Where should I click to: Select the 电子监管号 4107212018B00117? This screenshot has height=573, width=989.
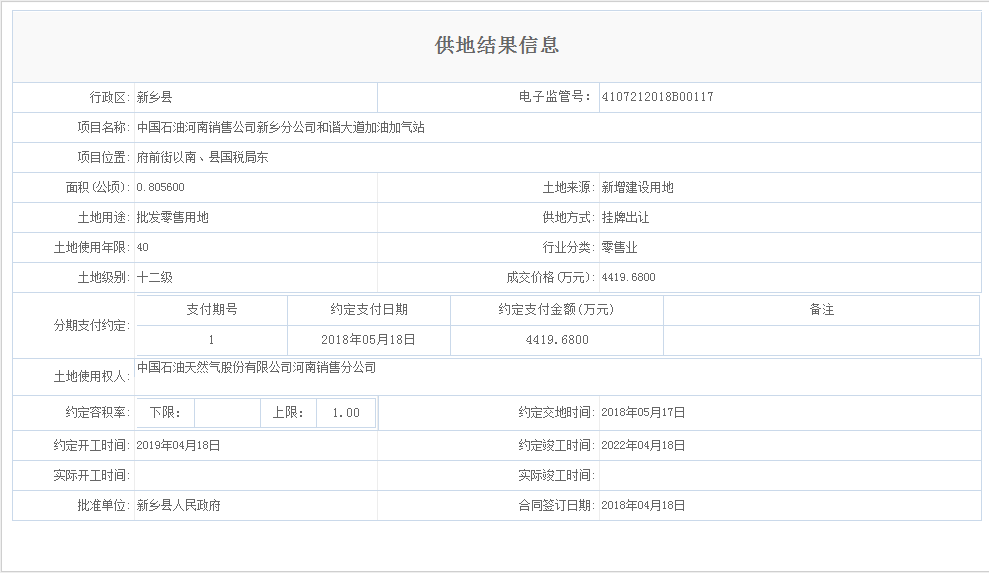657,97
